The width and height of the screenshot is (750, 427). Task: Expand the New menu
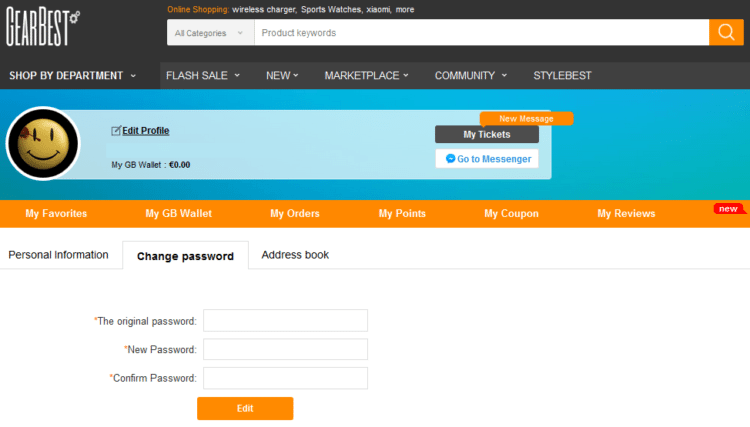click(x=282, y=76)
